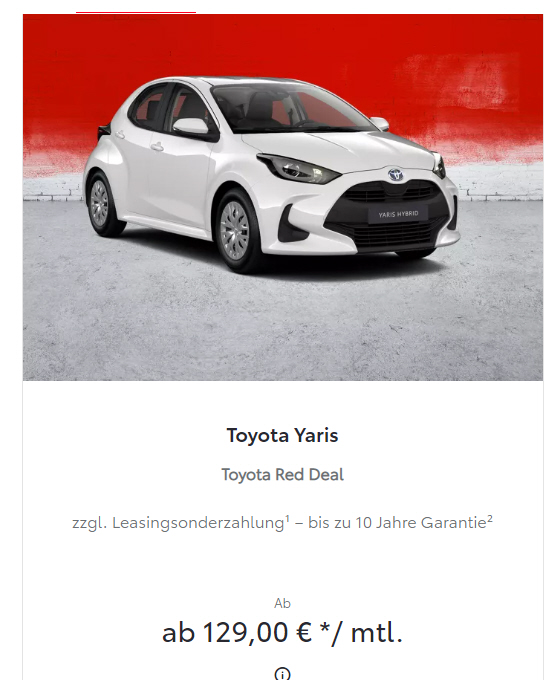
Task: Select the Toyota Red Deal subtitle
Action: click(282, 474)
